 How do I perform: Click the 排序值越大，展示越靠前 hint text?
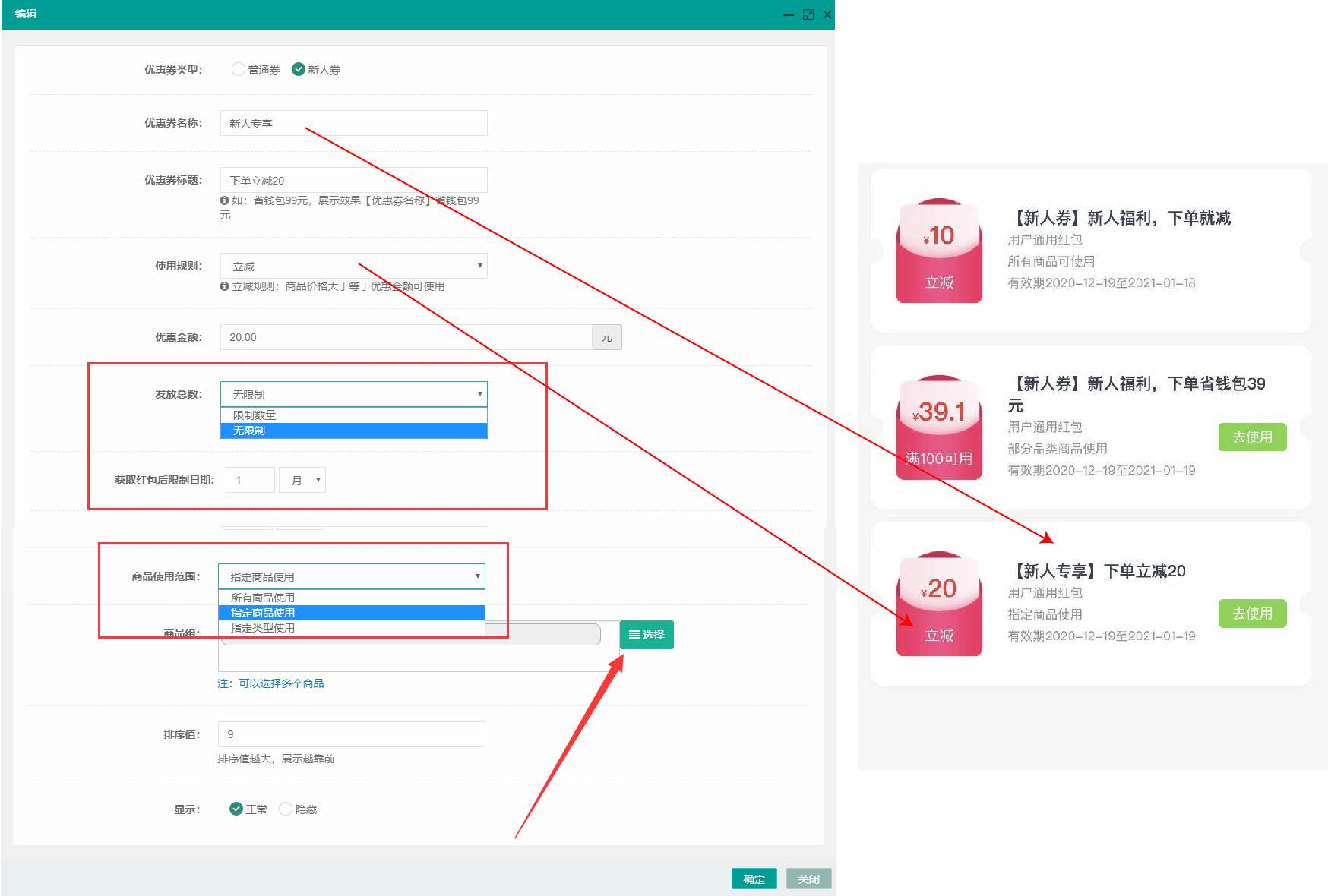[276, 759]
